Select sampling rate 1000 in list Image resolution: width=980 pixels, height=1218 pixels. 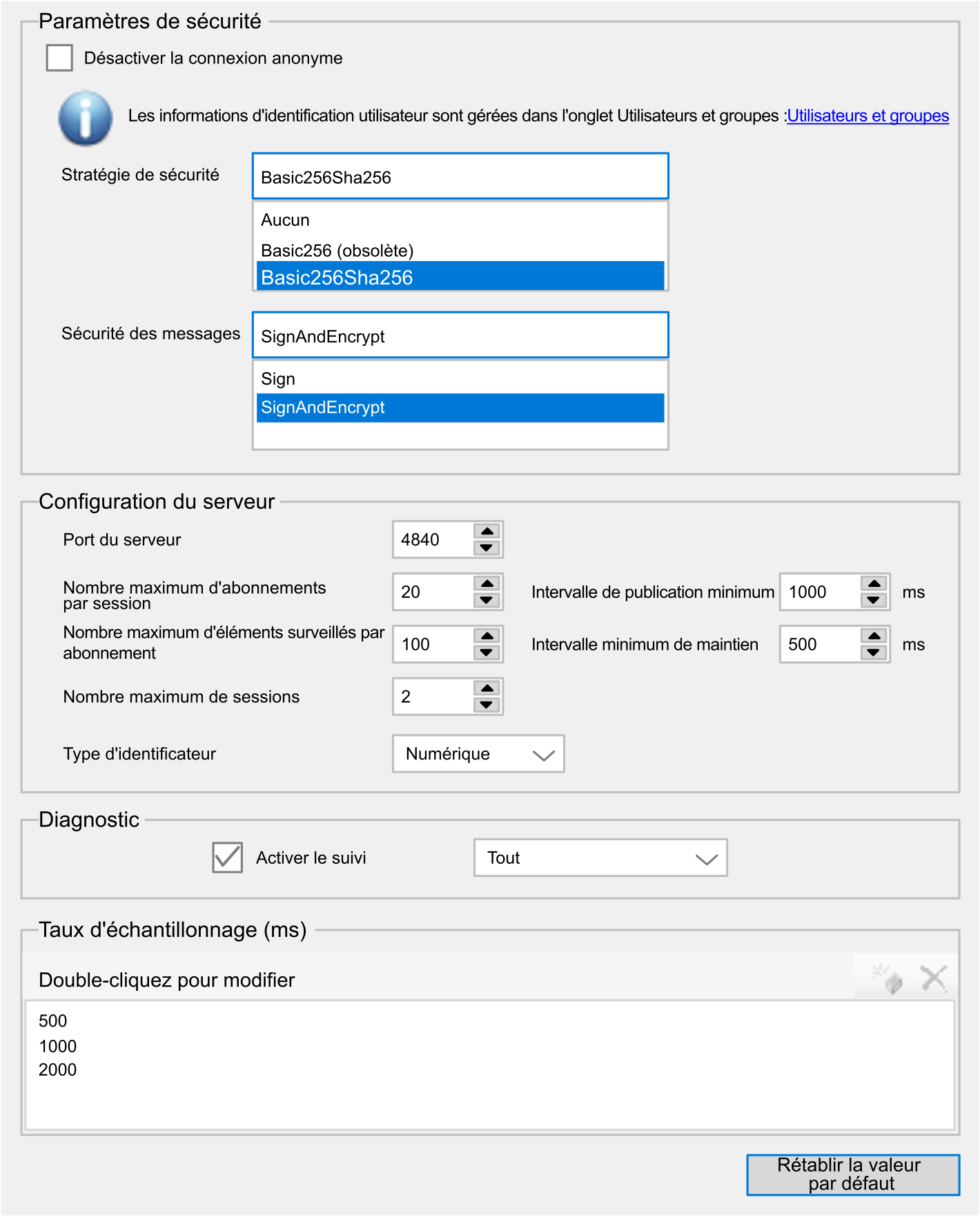point(58,1046)
